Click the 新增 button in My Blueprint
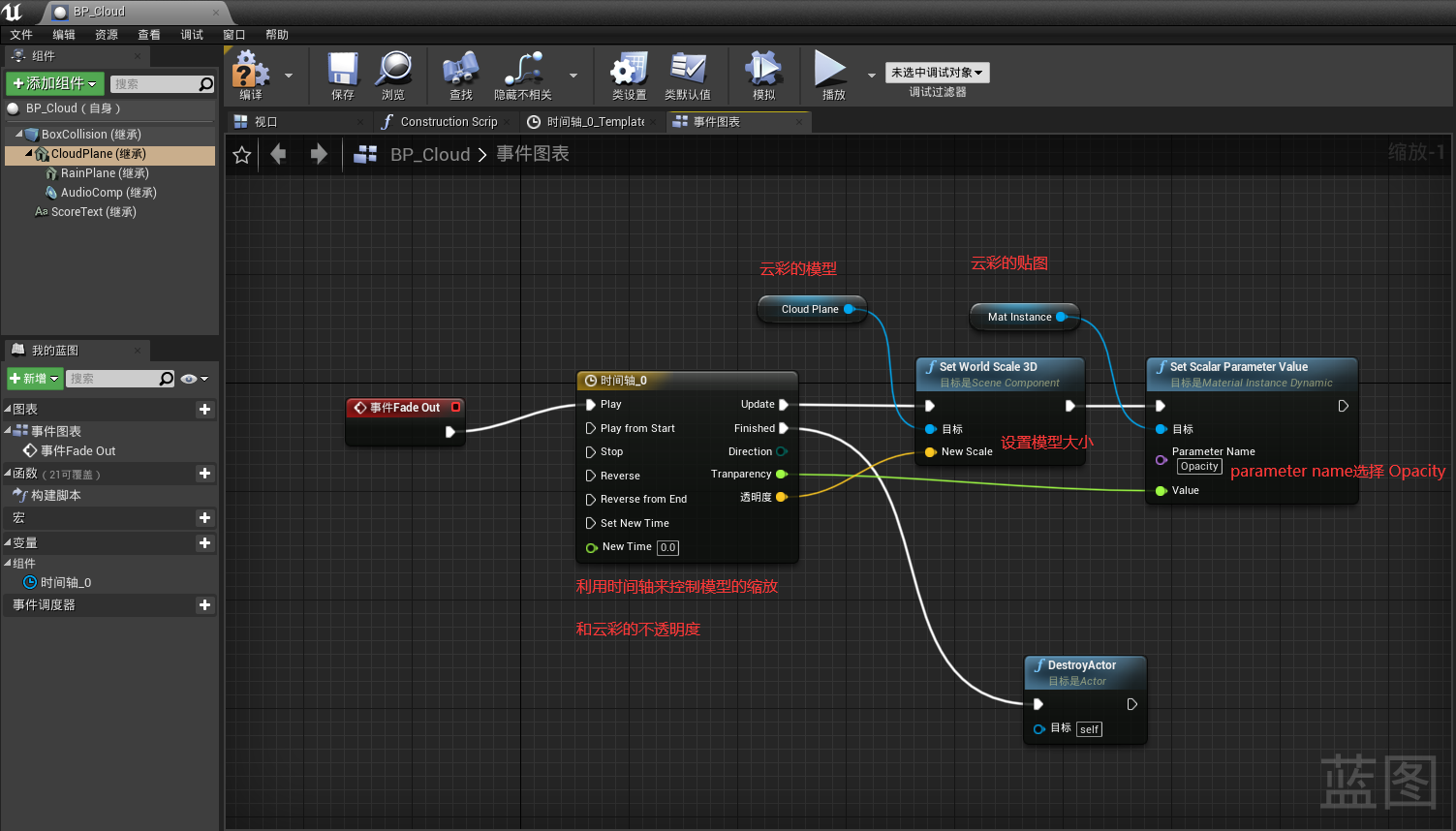Image resolution: width=1456 pixels, height=831 pixels. pos(35,379)
